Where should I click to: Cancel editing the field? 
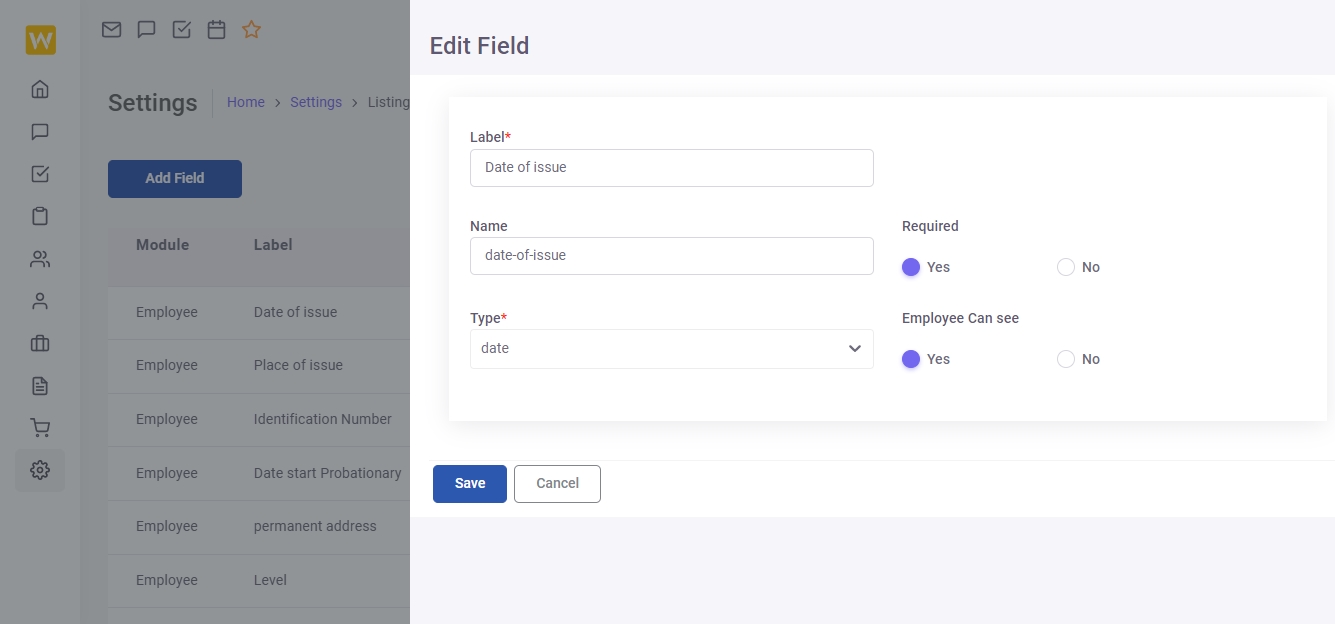tap(557, 484)
